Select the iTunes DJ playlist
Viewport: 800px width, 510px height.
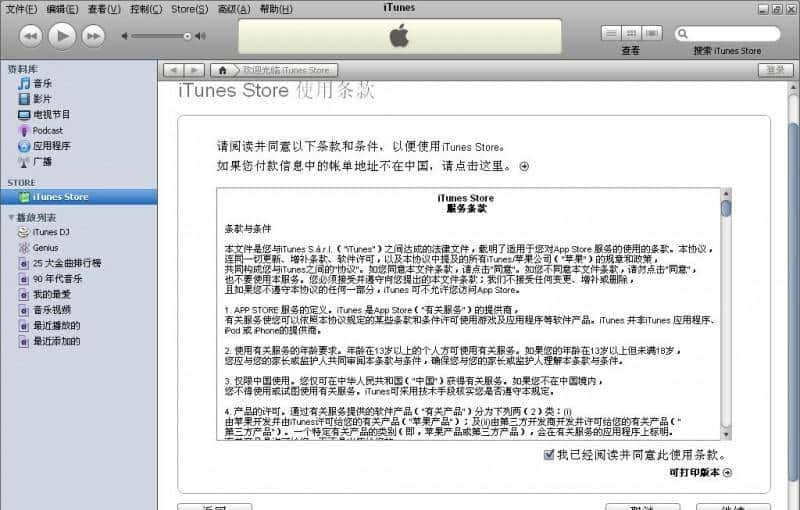pos(51,232)
